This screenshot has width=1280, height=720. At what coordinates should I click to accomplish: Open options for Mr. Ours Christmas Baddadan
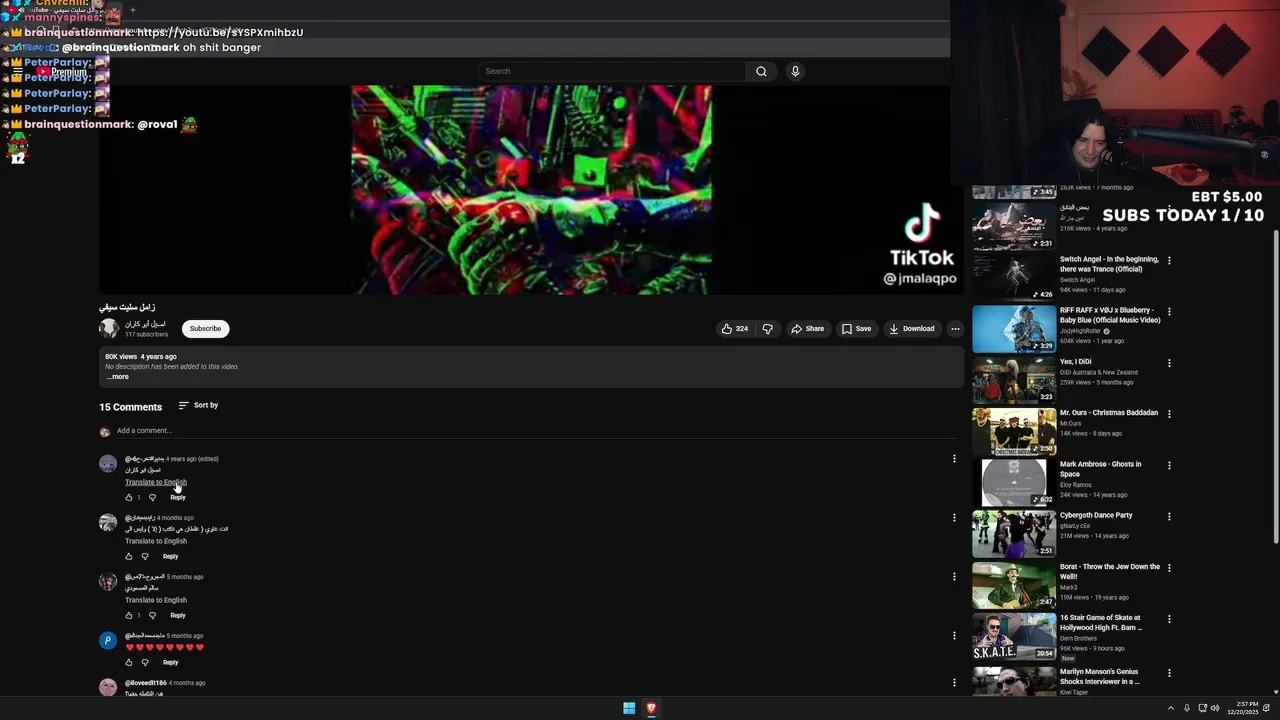(1169, 414)
